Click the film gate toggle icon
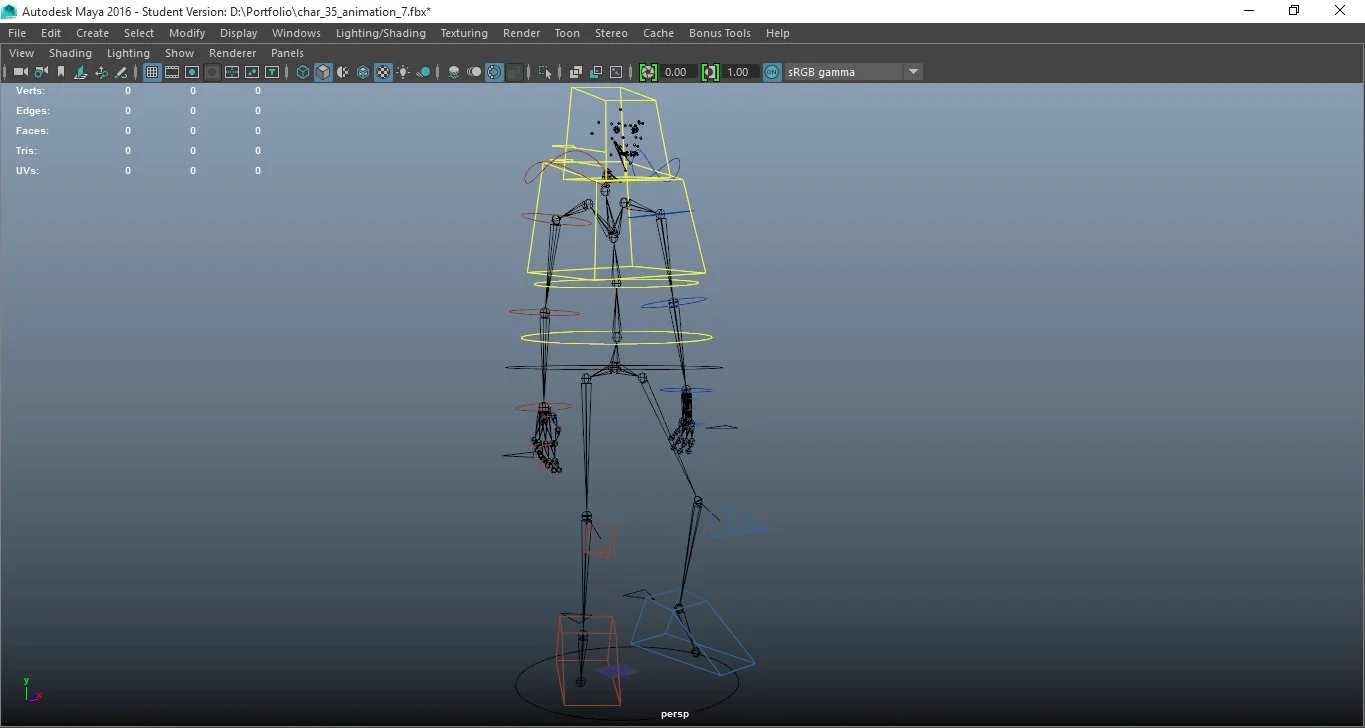Viewport: 1365px width, 728px height. point(171,71)
